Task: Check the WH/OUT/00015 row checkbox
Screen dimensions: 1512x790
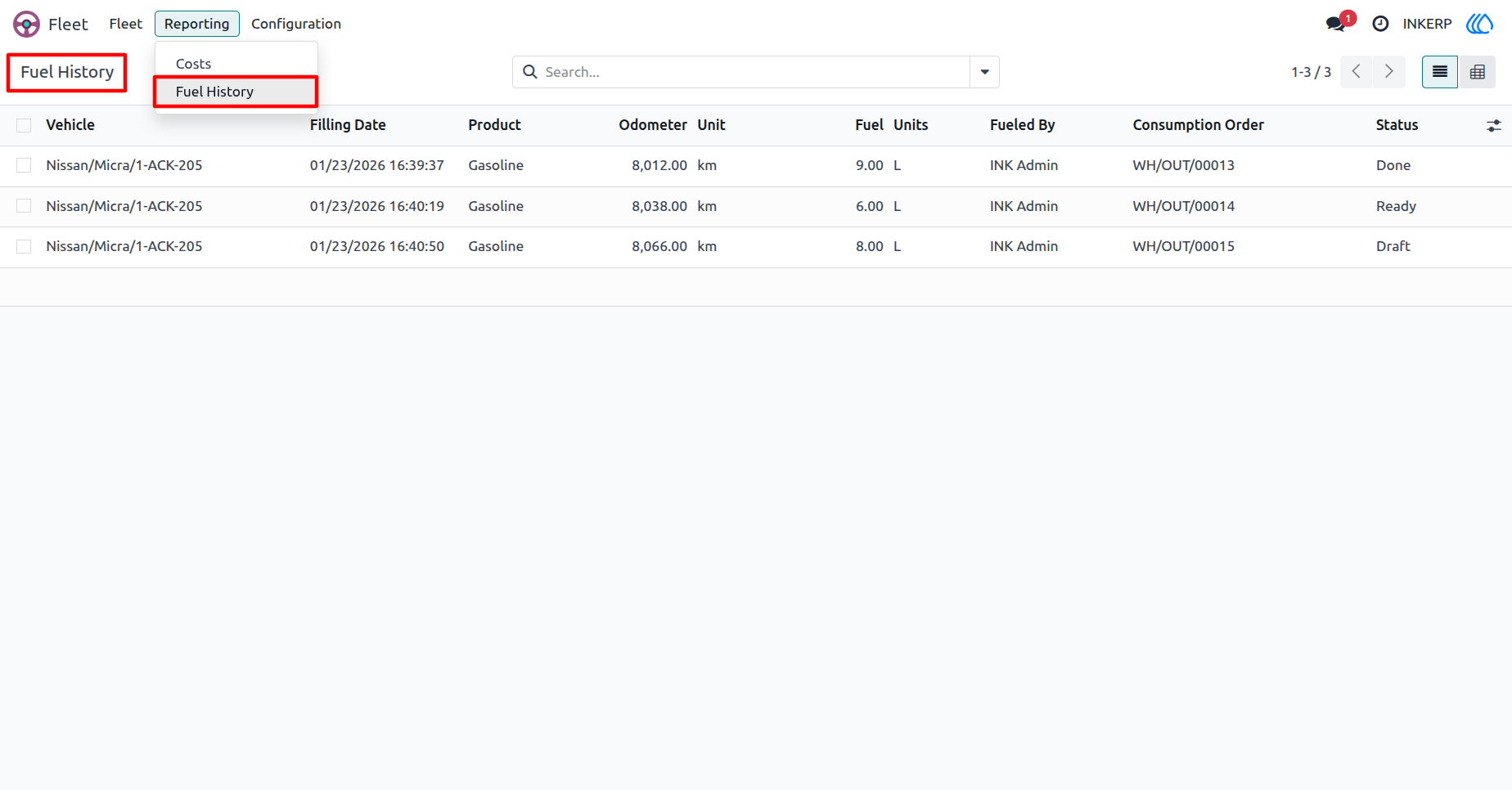Action: (24, 246)
